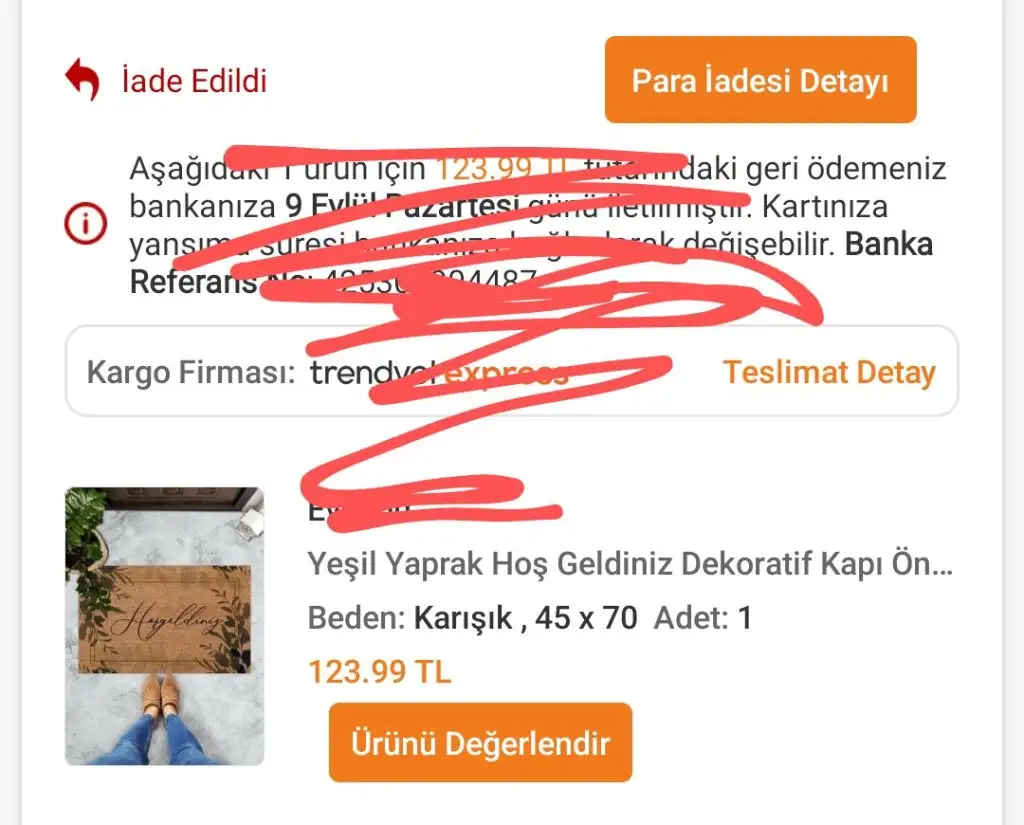Image resolution: width=1024 pixels, height=825 pixels.
Task: Click the refund amount in the info text
Action: (x=502, y=169)
